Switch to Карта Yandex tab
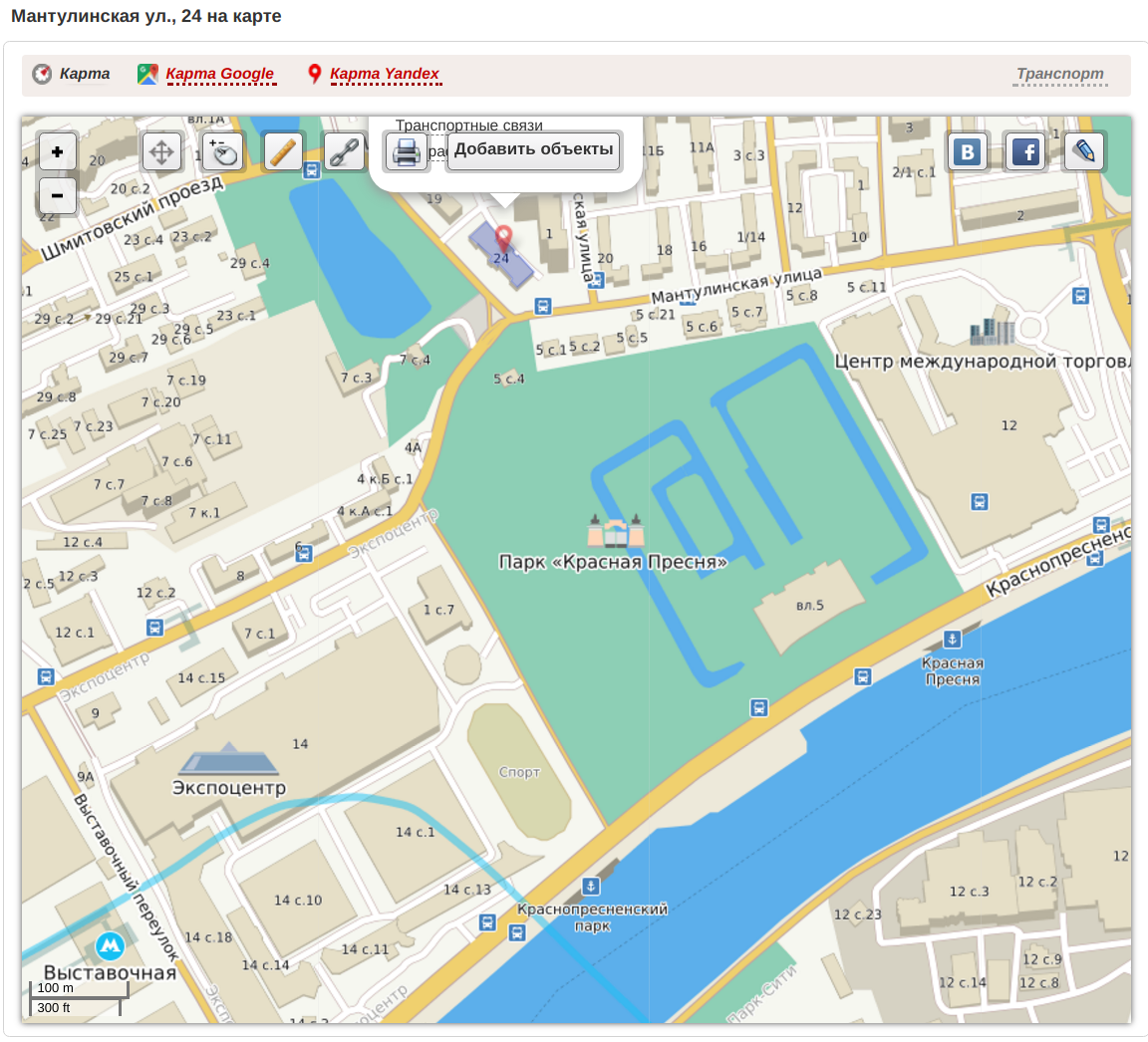The width and height of the screenshot is (1148, 1042). pyautogui.click(x=385, y=74)
